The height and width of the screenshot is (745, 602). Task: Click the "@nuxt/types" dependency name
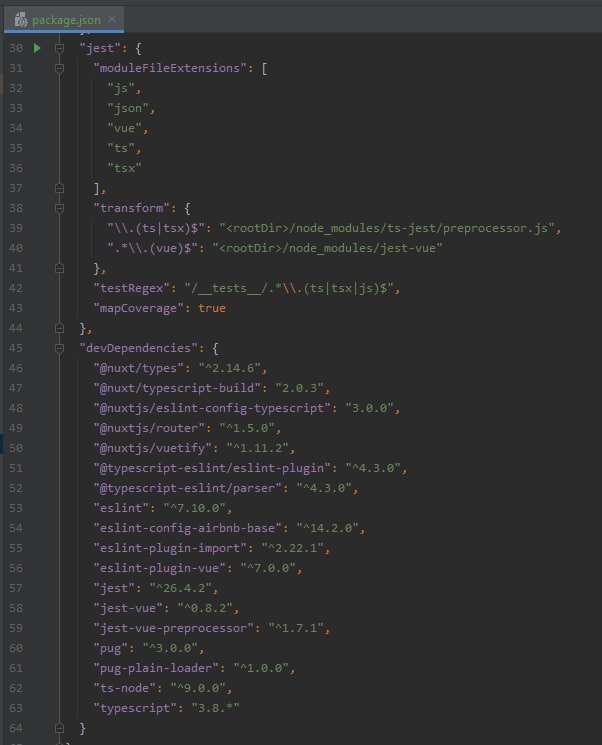click(138, 368)
